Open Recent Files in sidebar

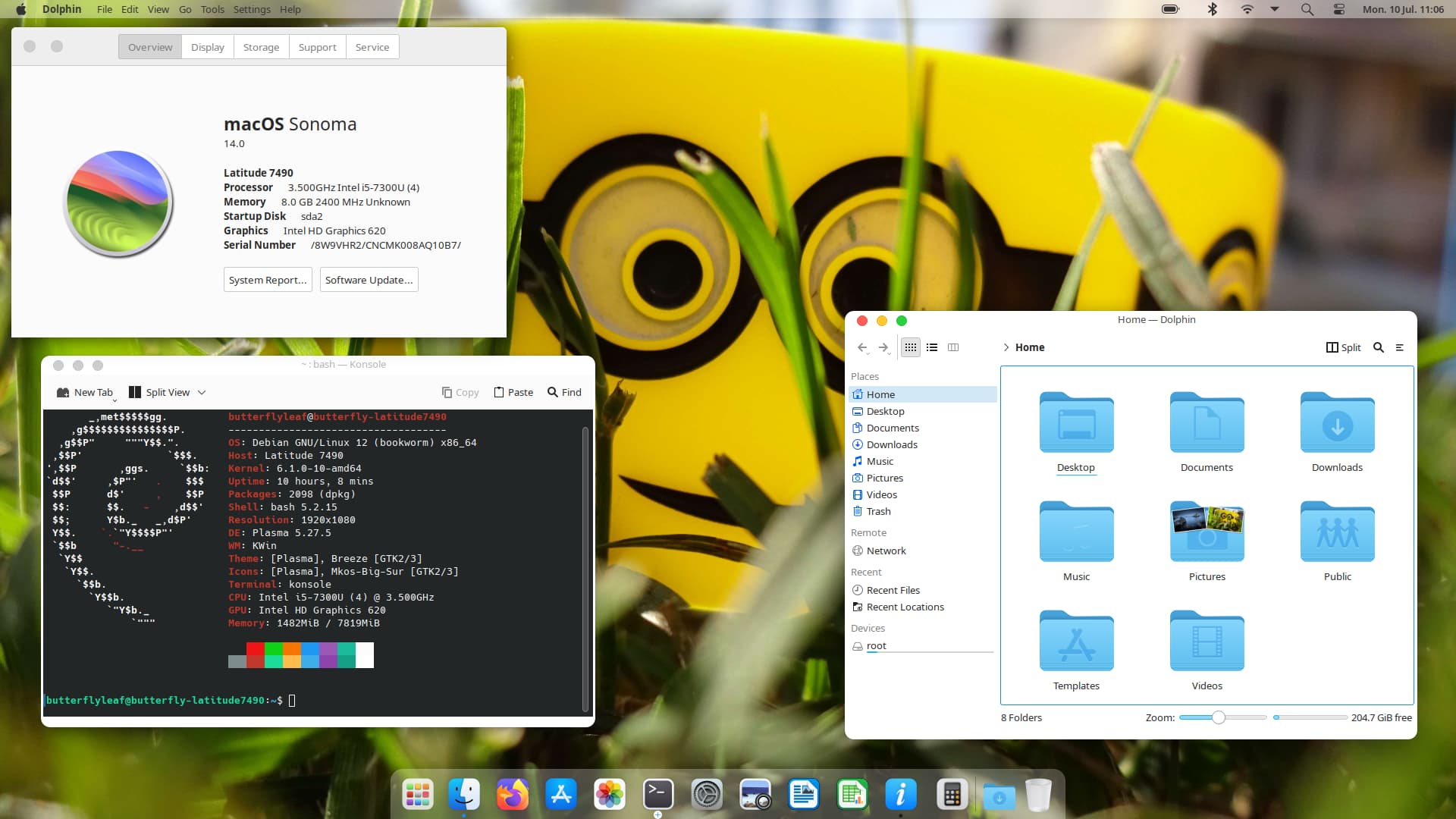(x=922, y=590)
